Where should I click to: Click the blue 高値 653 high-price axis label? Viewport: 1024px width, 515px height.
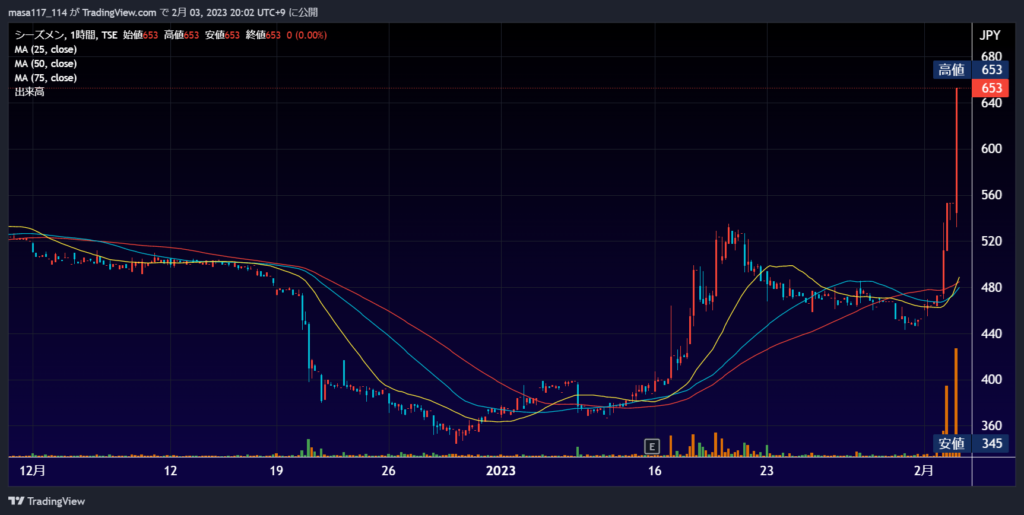pos(970,70)
